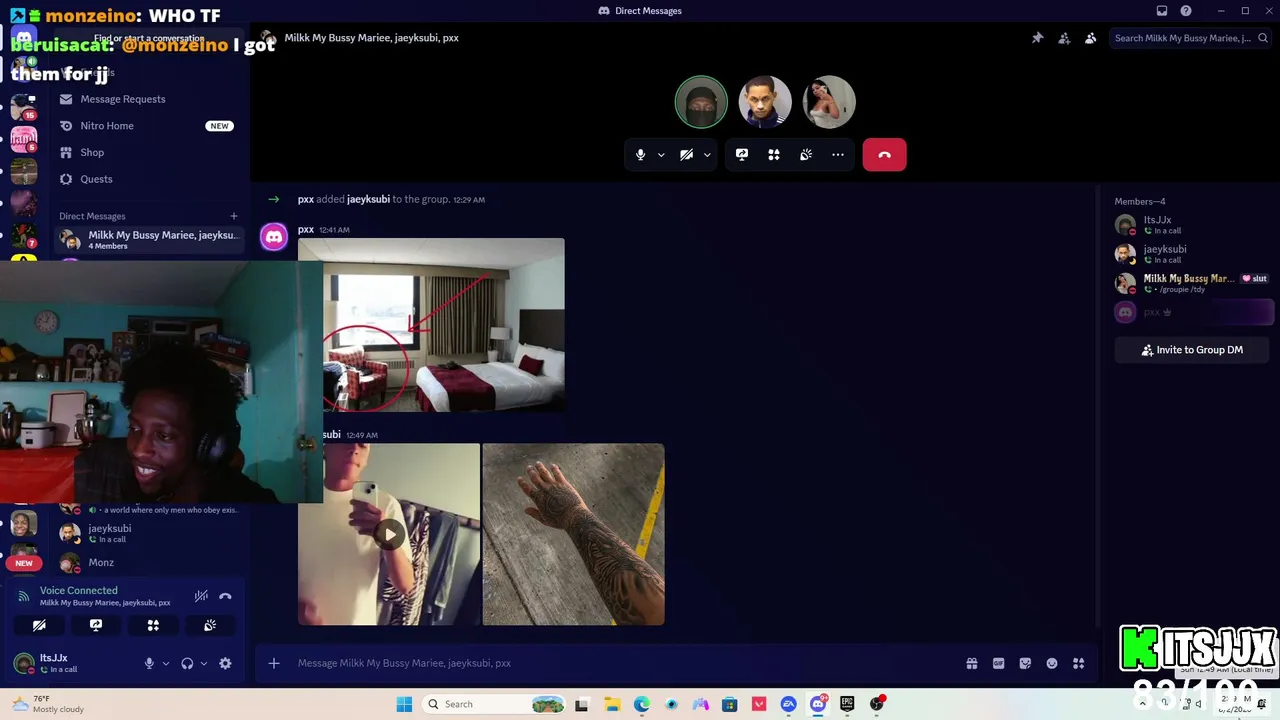Open the emoji picker
1280x720 pixels.
point(1052,663)
